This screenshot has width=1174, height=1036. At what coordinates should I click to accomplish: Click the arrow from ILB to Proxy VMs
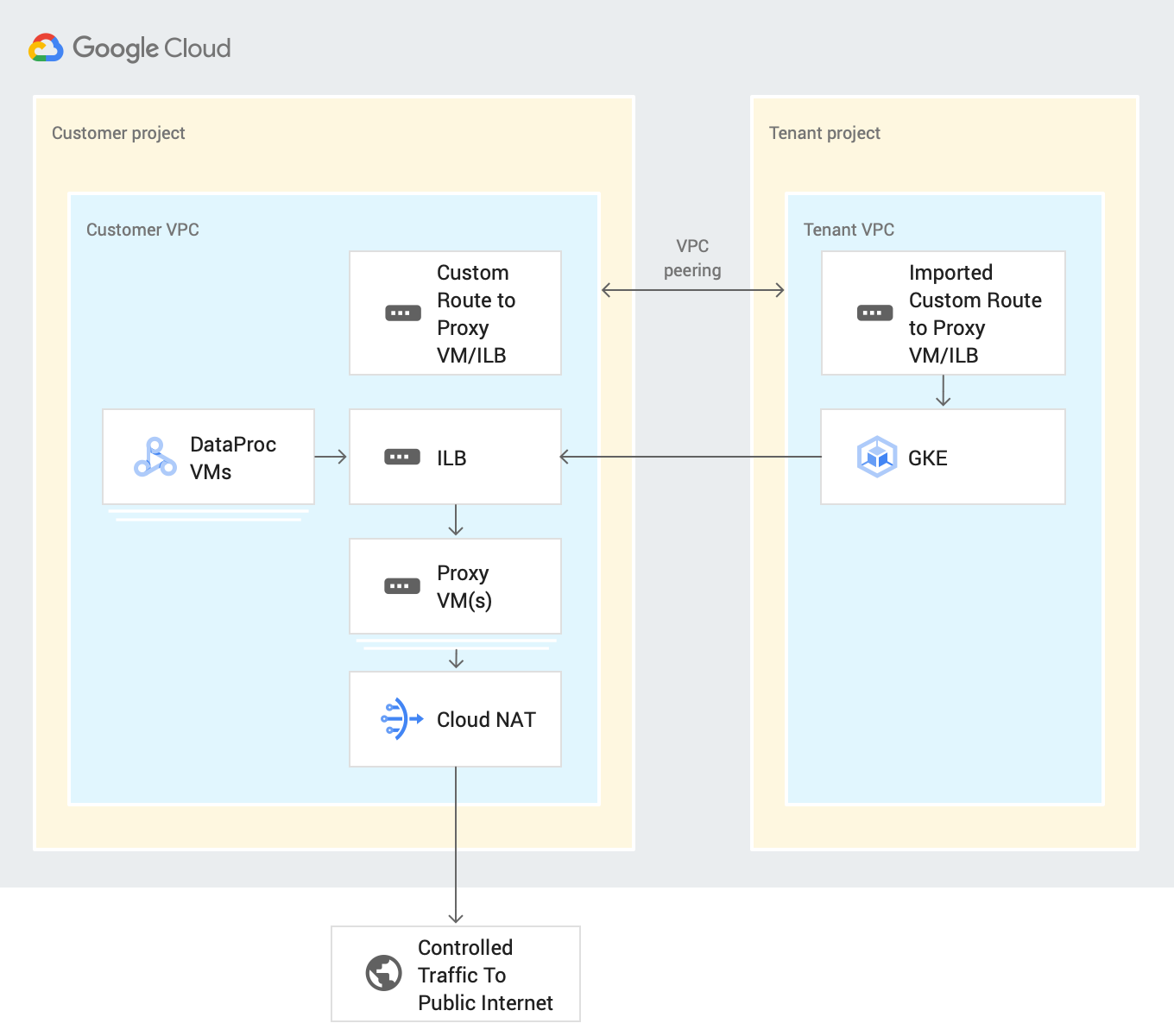pos(455,519)
